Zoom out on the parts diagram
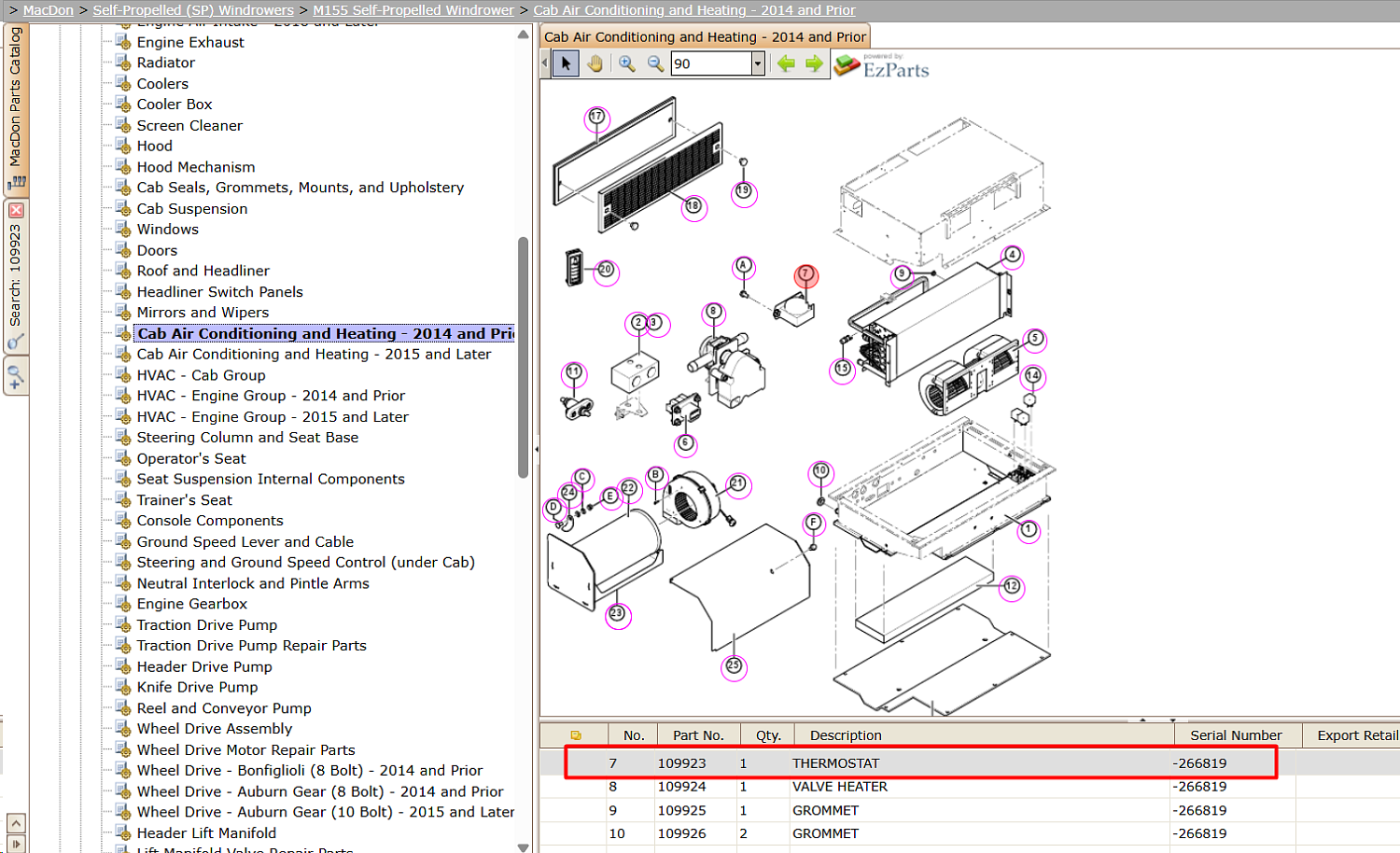Viewport: 1400px width, 853px height. (655, 63)
